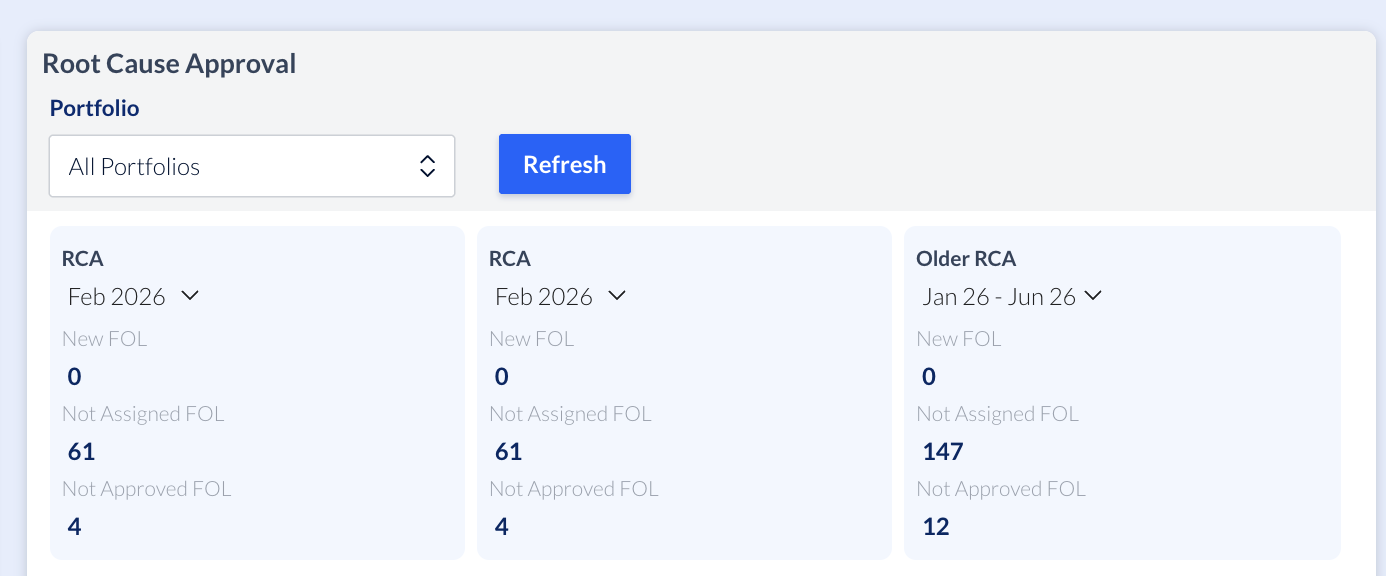Click Feb 2026 chevron in leftmost RCA card
The width and height of the screenshot is (1386, 576).
click(189, 296)
